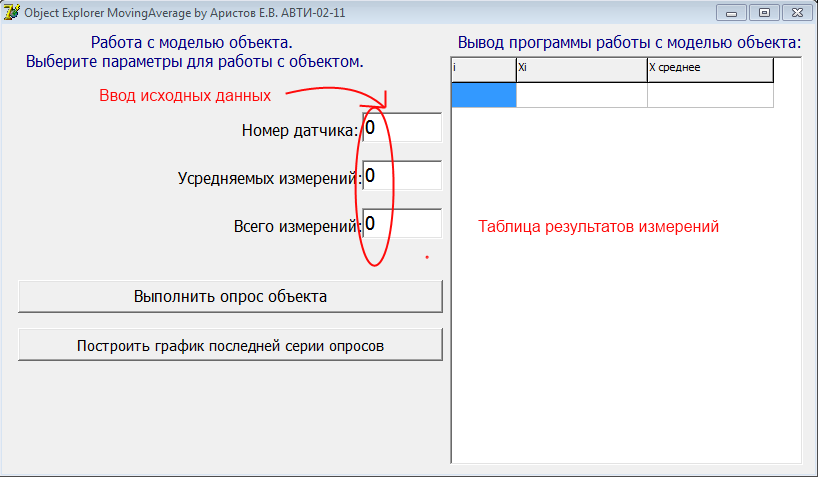Select the empty cell under 'X среднее'
The height and width of the screenshot is (477, 818).
point(711,95)
